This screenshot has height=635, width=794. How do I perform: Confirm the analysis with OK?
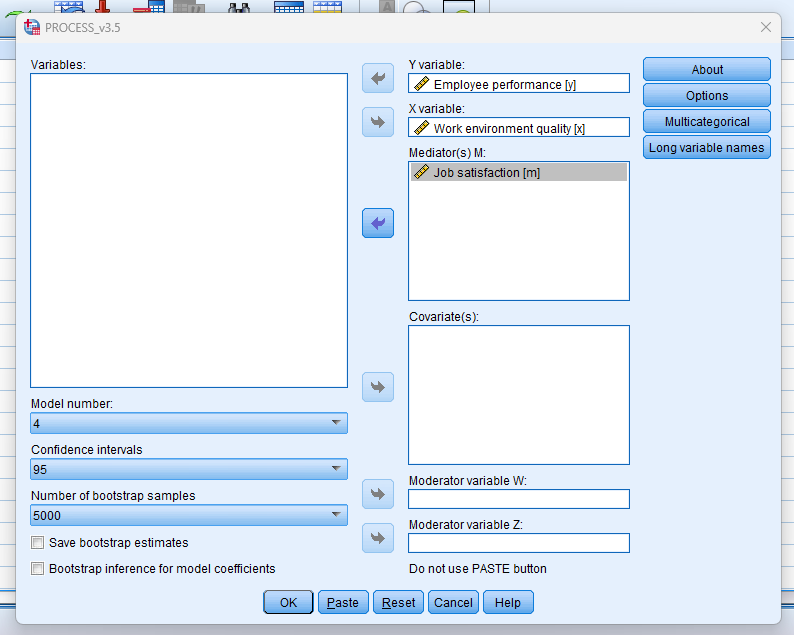click(x=288, y=602)
